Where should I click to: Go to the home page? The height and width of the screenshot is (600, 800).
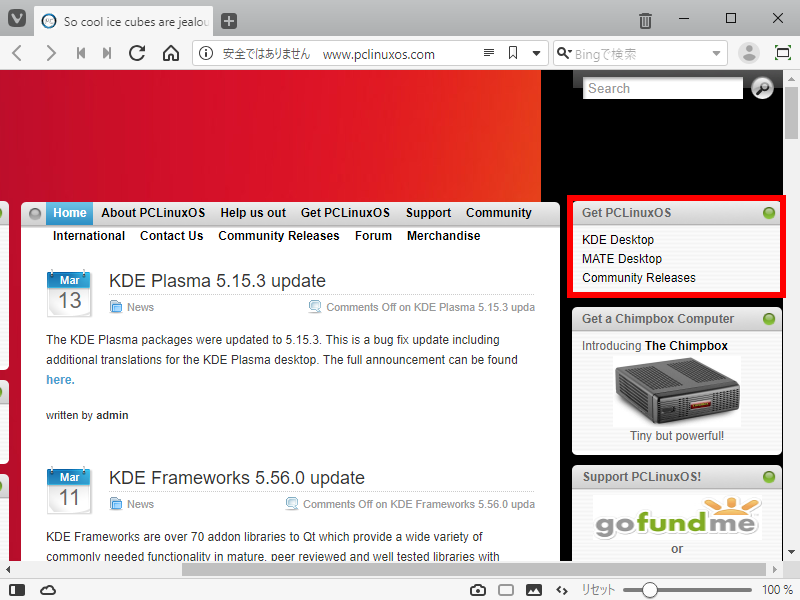[171, 53]
